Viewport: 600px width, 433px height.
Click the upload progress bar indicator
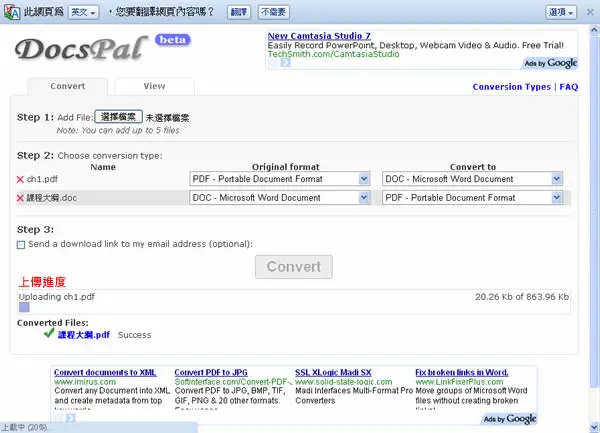click(x=24, y=307)
